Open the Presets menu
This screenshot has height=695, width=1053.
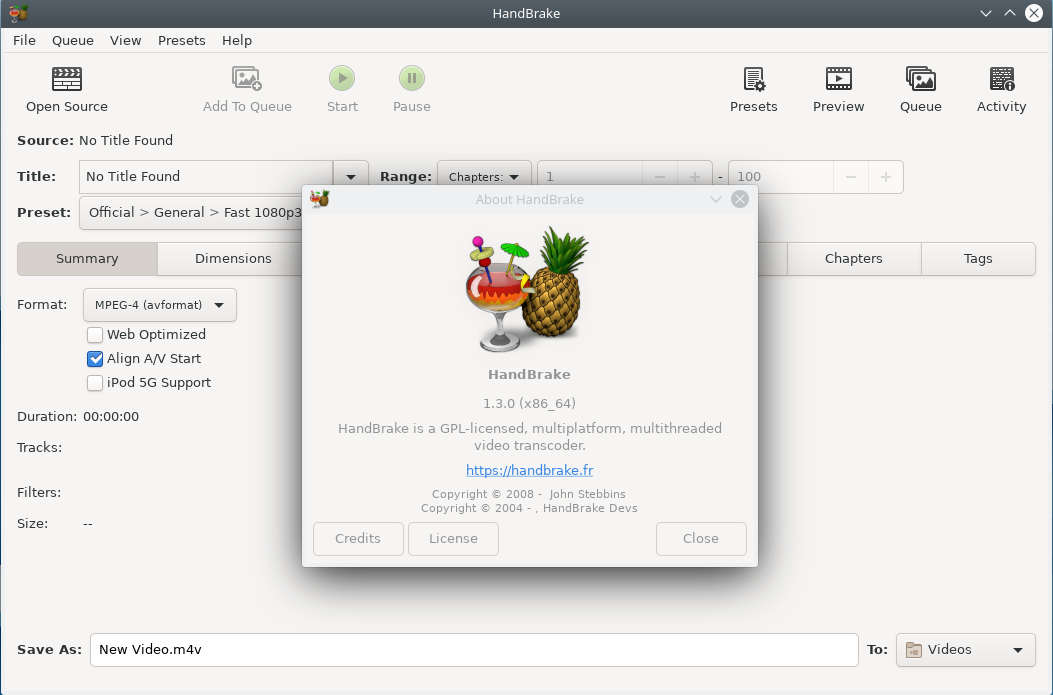click(x=181, y=40)
